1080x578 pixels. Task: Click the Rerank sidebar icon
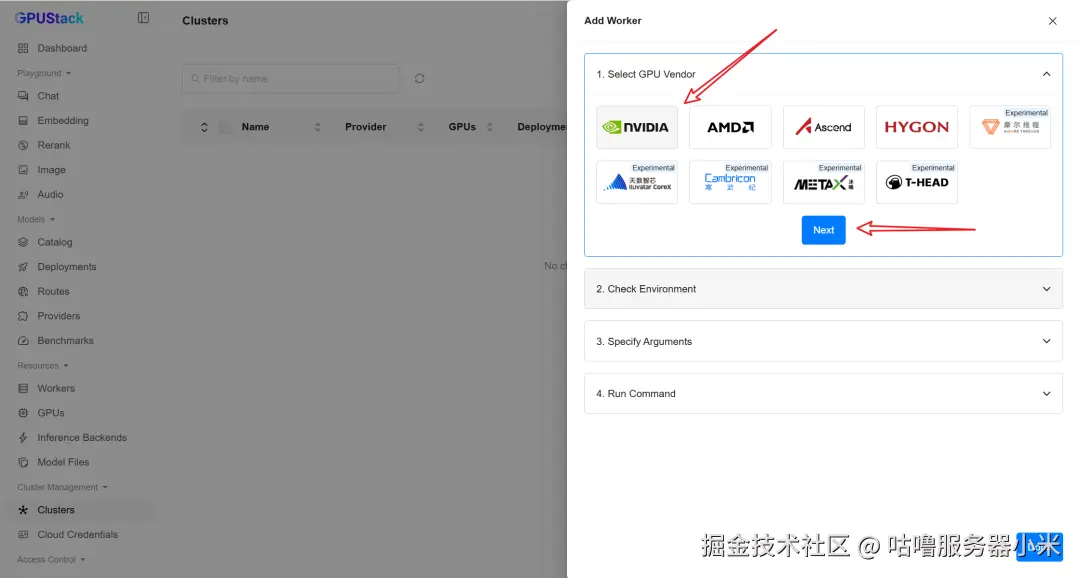pos(23,145)
